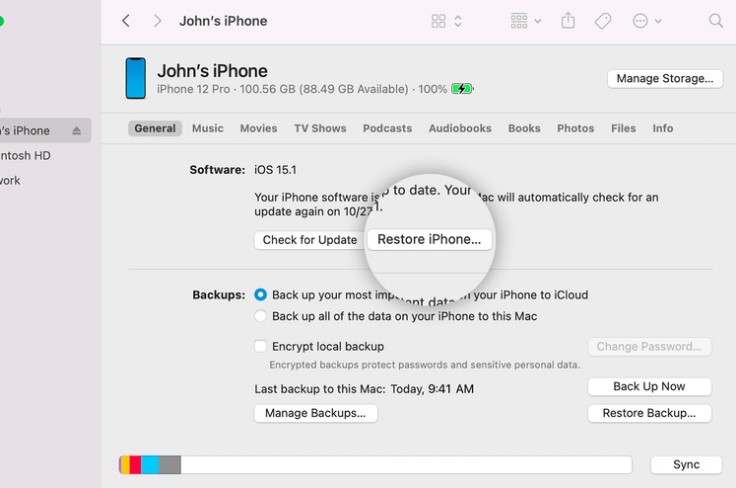Switch to the General tab
Image resolution: width=736 pixels, height=488 pixels.
click(x=155, y=128)
